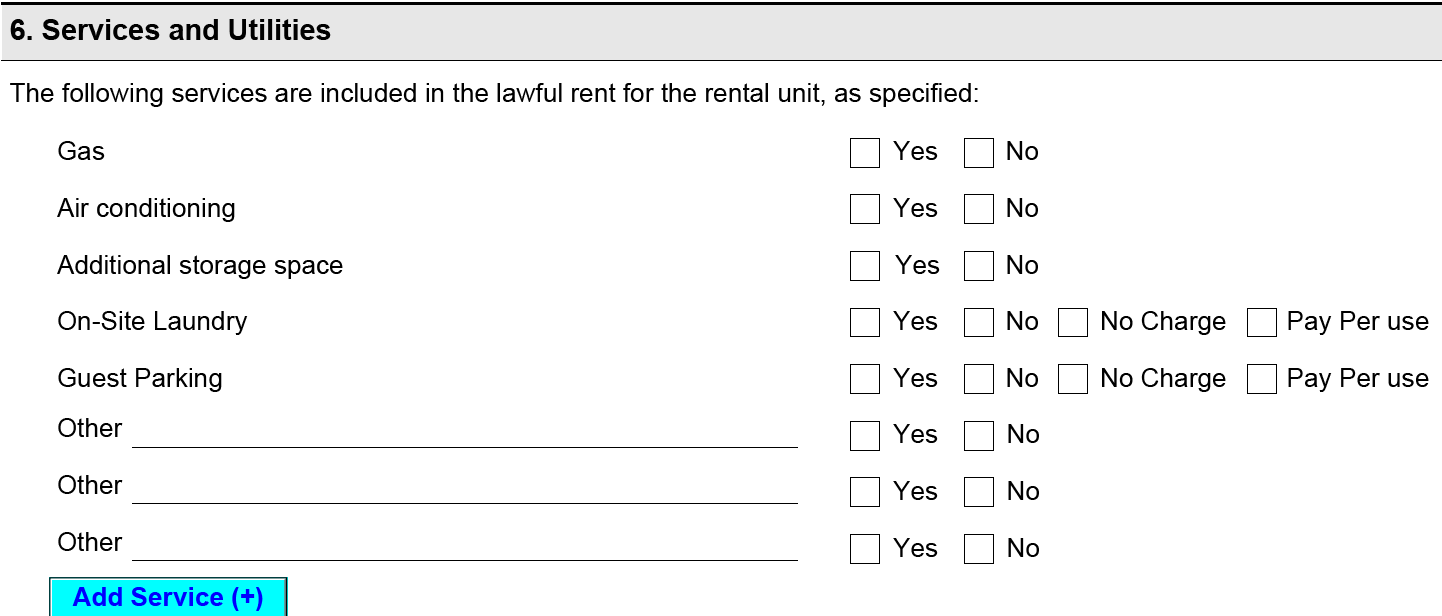Image resolution: width=1442 pixels, height=616 pixels.
Task: Check Pay Per use for On-Site Laundry
Action: pos(1261,323)
